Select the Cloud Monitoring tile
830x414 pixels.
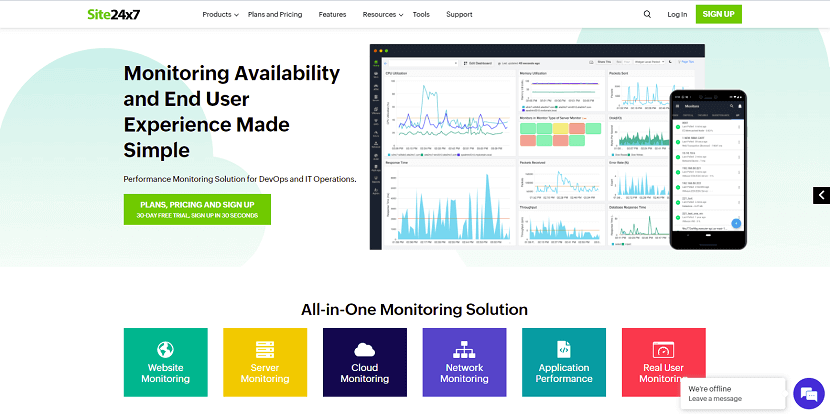[x=365, y=362]
